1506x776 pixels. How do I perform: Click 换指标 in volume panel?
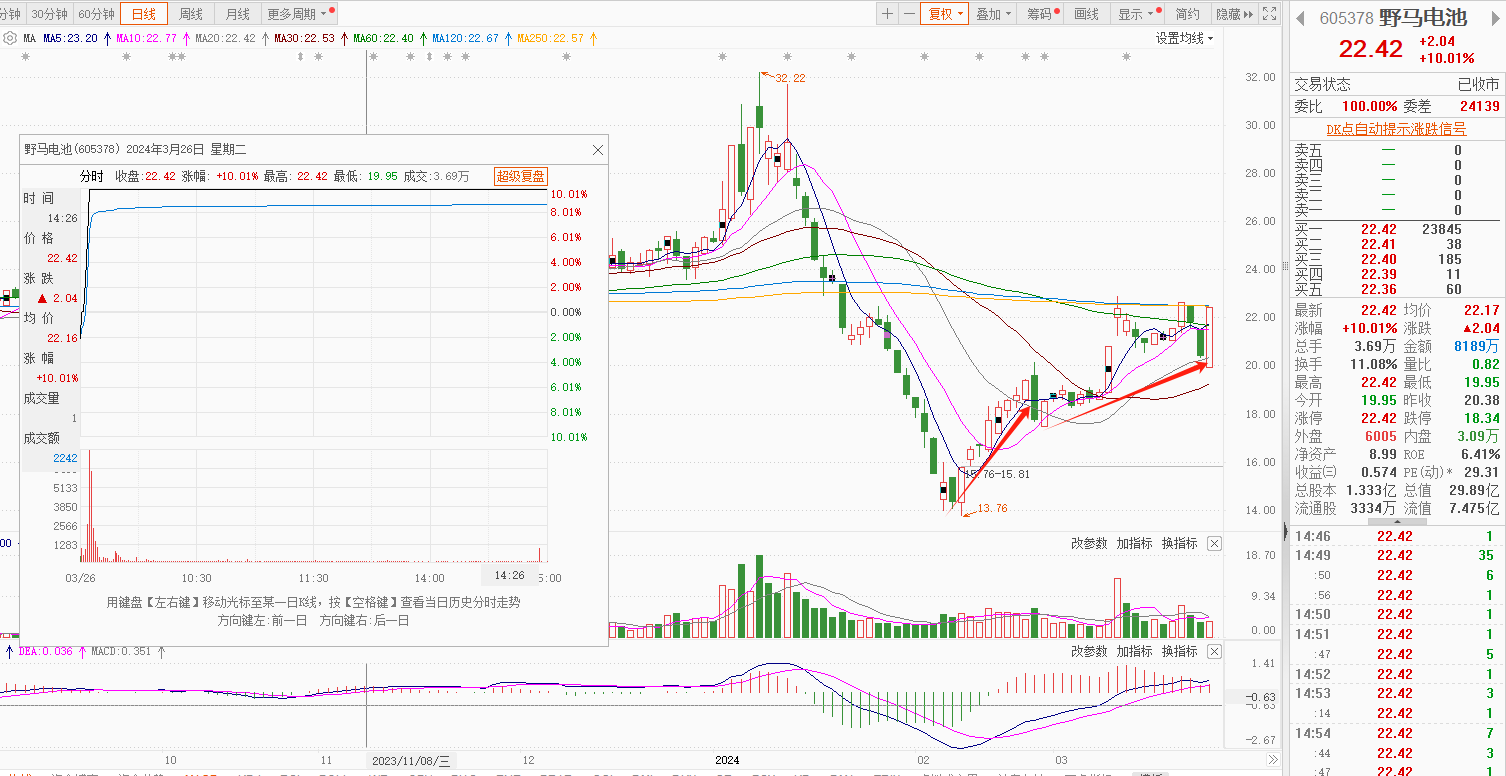(1179, 543)
